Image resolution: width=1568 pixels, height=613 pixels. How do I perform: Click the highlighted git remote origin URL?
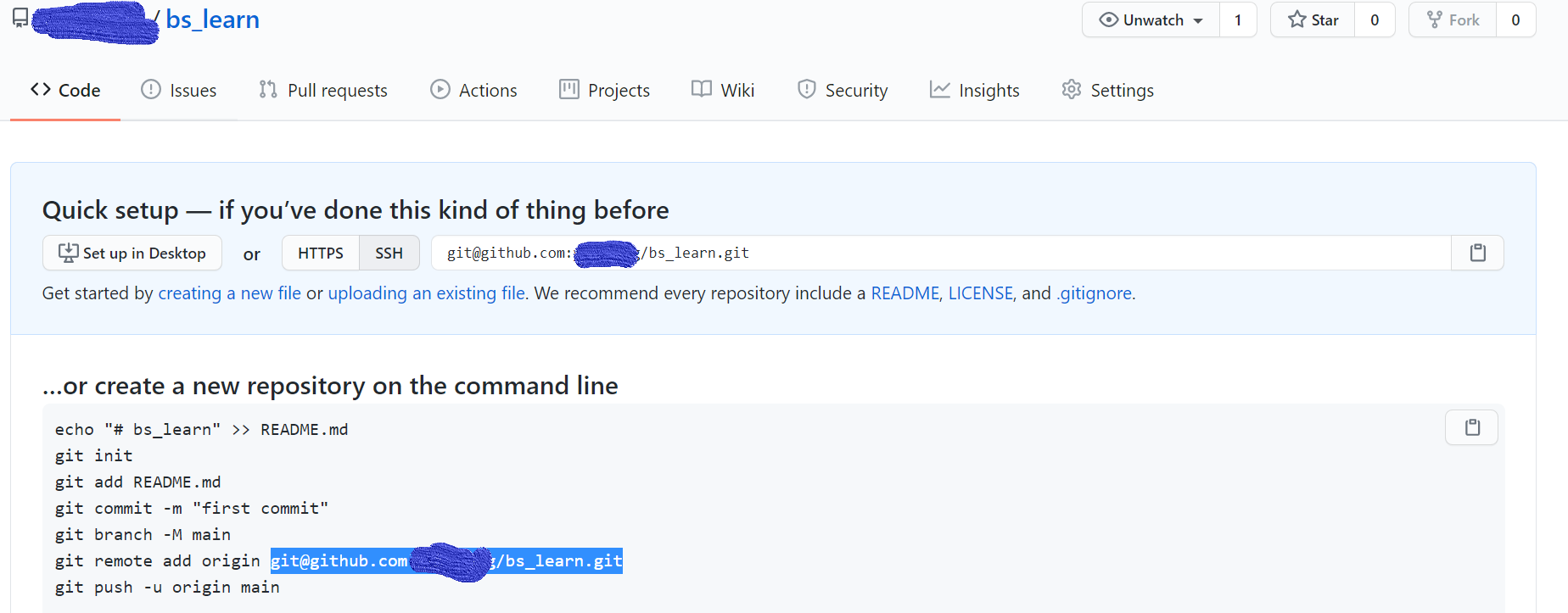(x=446, y=561)
